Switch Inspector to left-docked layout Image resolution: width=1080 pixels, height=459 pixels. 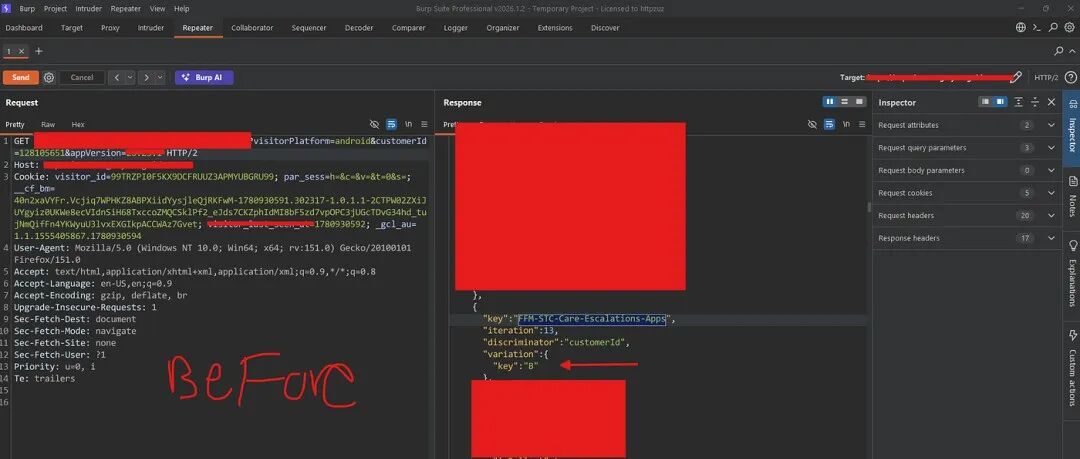(x=986, y=102)
